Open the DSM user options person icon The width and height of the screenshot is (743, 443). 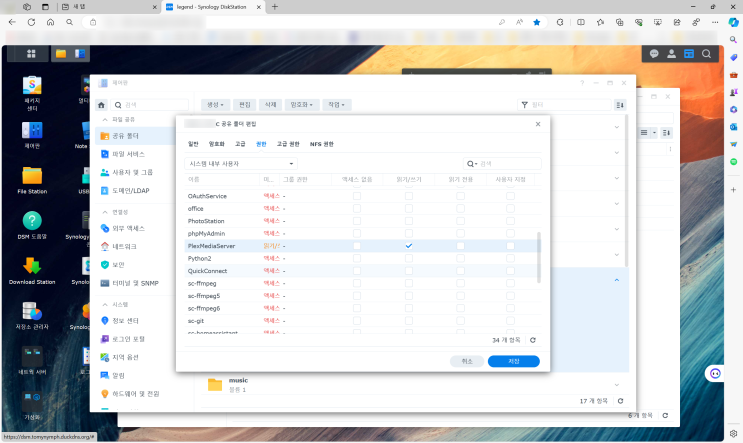click(x=671, y=54)
